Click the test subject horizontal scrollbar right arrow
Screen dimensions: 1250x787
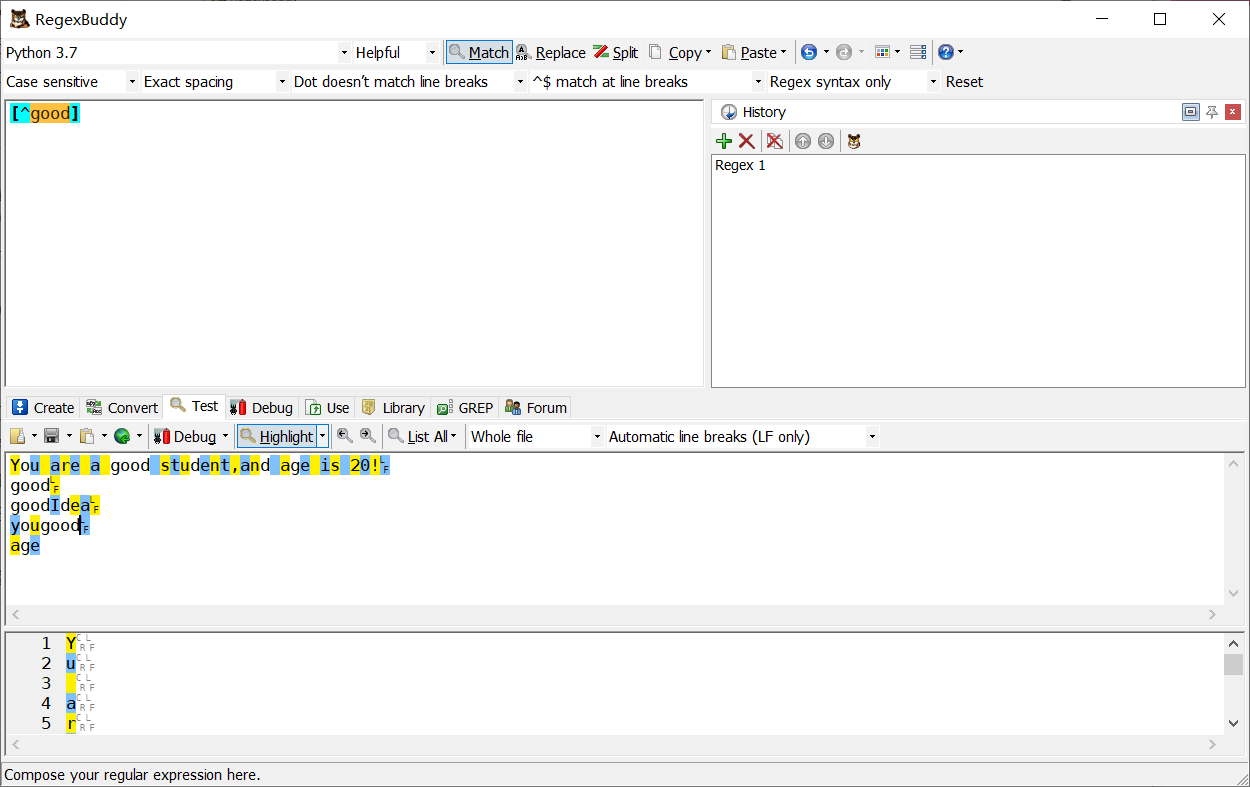point(1213,614)
